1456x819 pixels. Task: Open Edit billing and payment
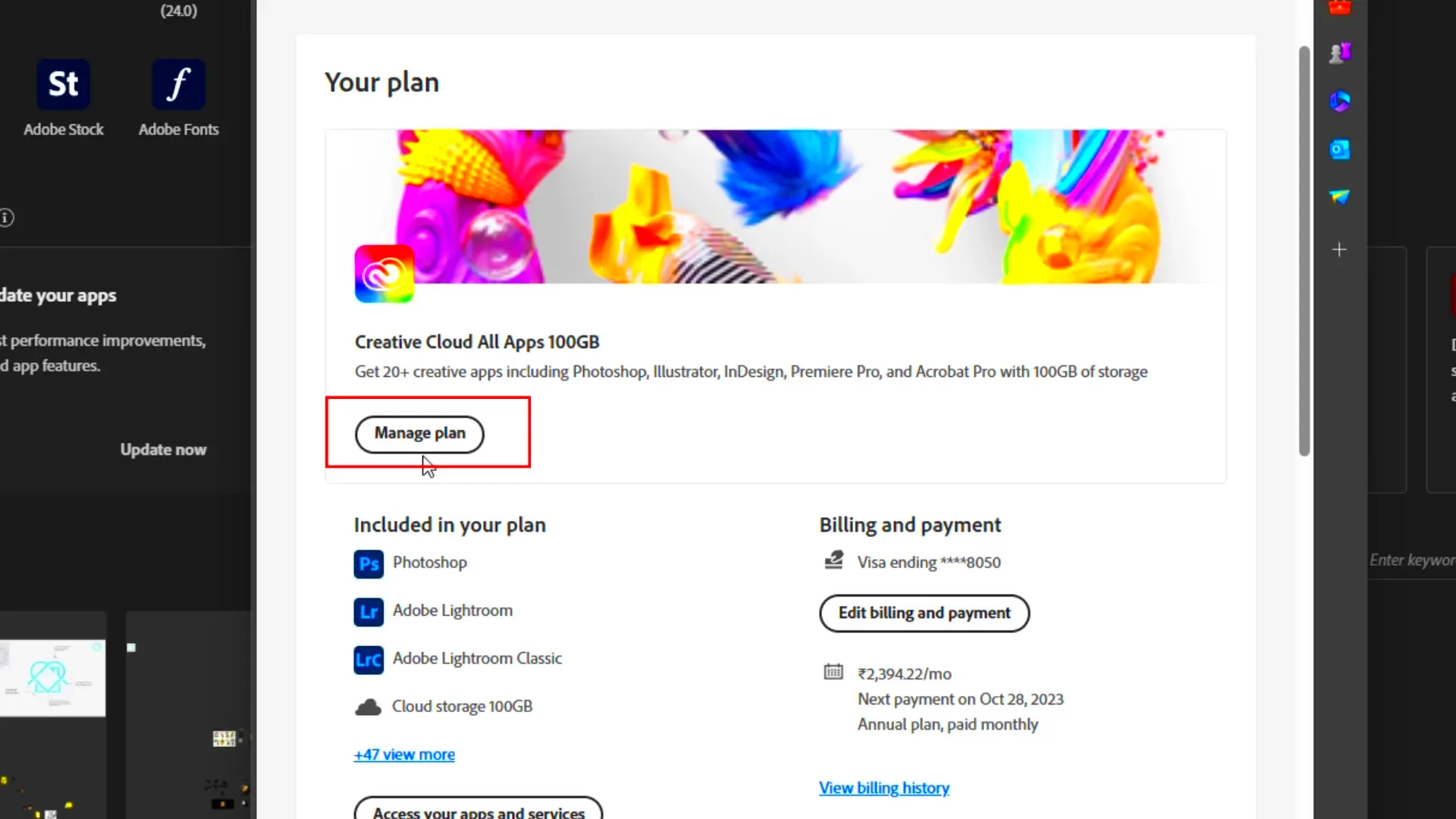(924, 612)
